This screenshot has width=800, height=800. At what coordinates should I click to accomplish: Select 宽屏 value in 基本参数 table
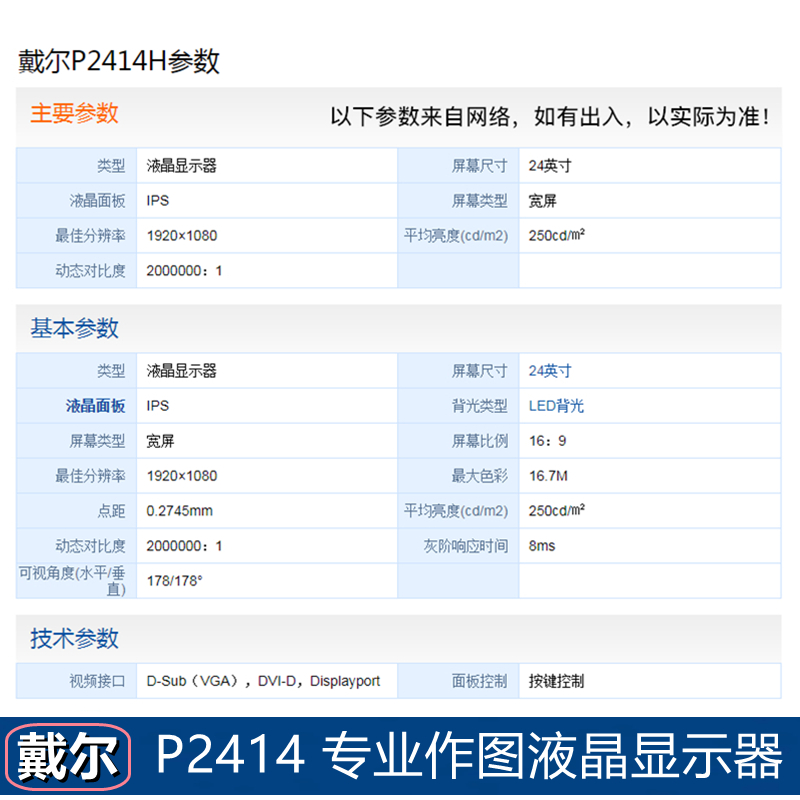[x=160, y=441]
